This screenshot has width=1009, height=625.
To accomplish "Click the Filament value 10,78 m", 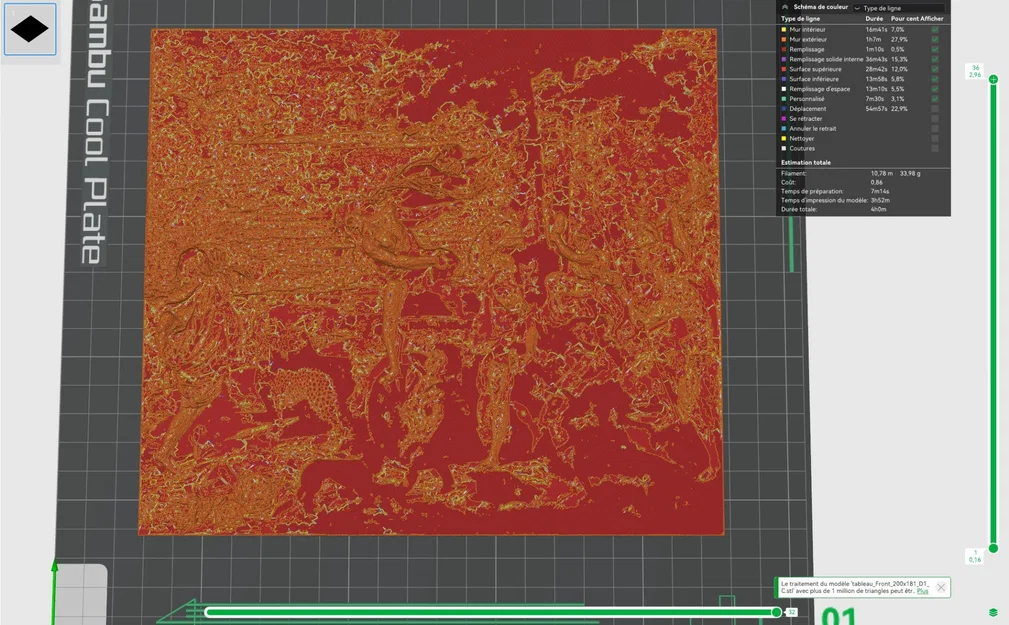I will [x=882, y=174].
